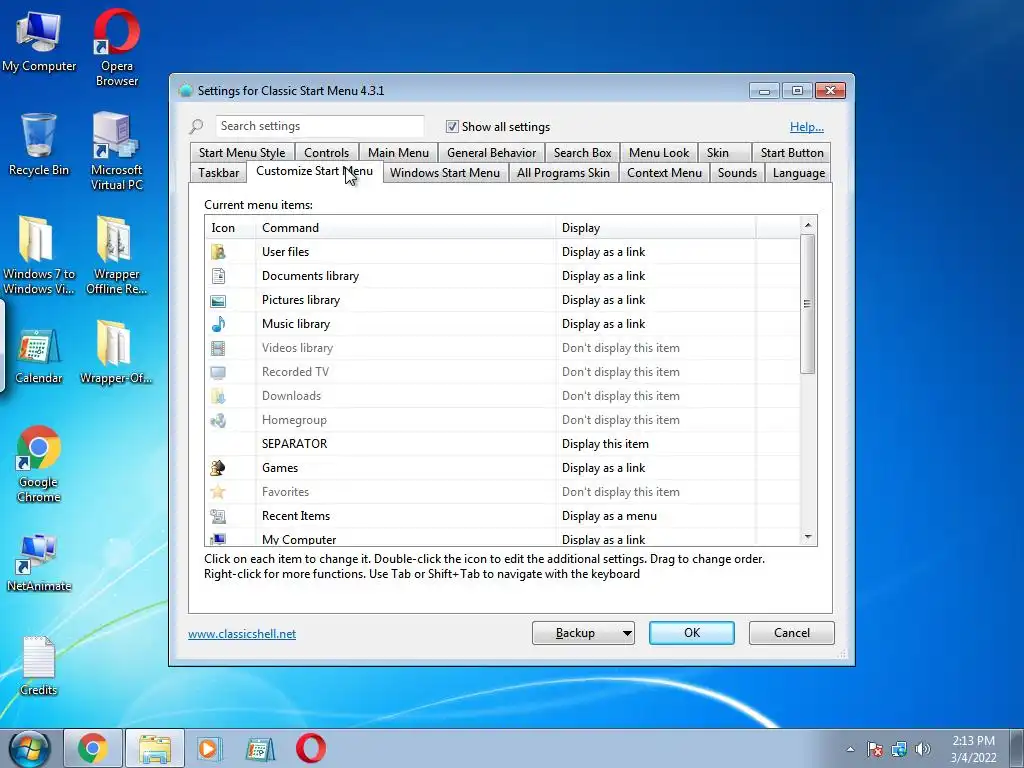The image size is (1024, 768).
Task: Click the Games chess piece icon
Action: [x=218, y=468]
